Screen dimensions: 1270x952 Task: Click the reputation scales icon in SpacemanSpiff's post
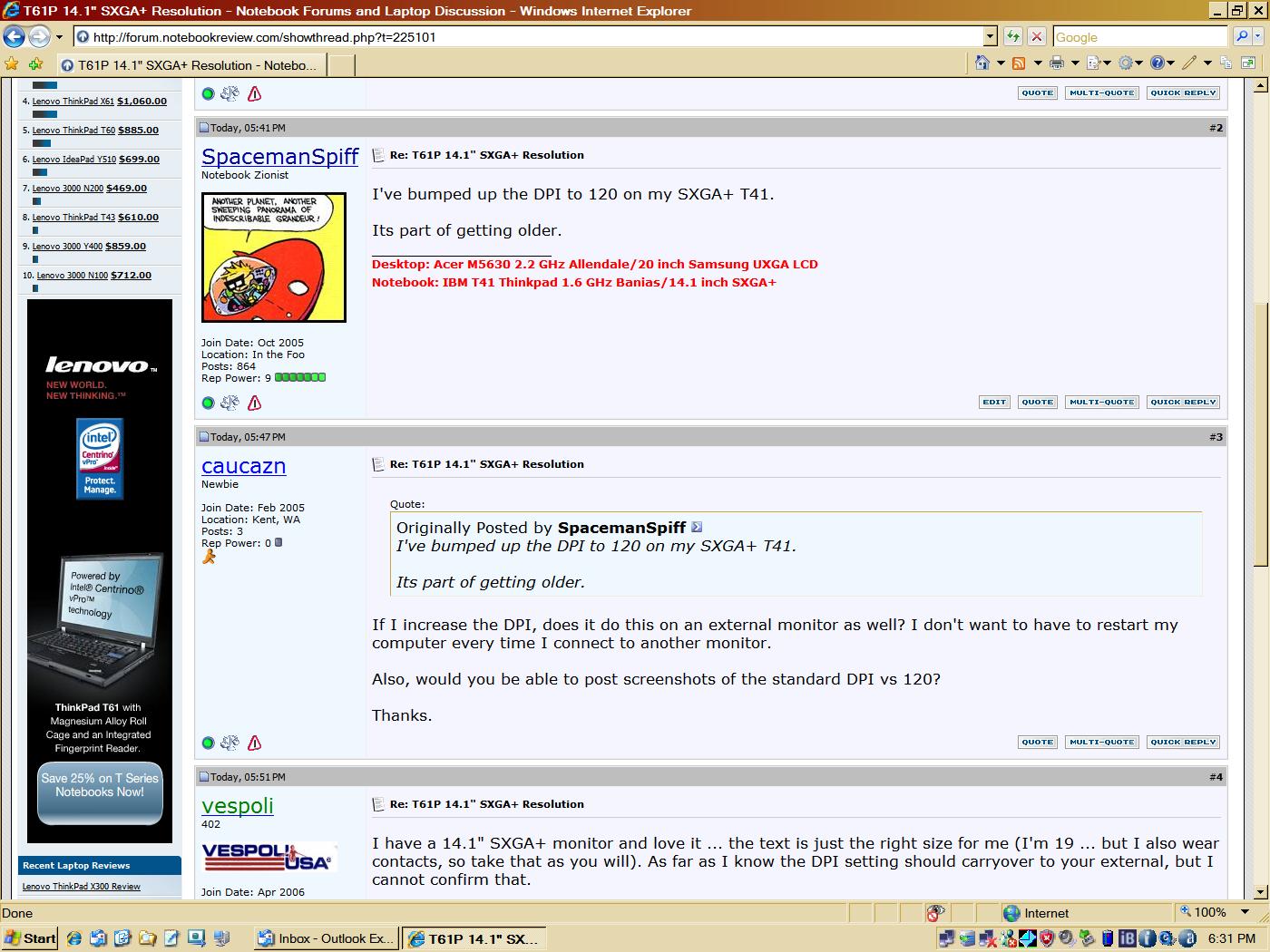(x=230, y=403)
